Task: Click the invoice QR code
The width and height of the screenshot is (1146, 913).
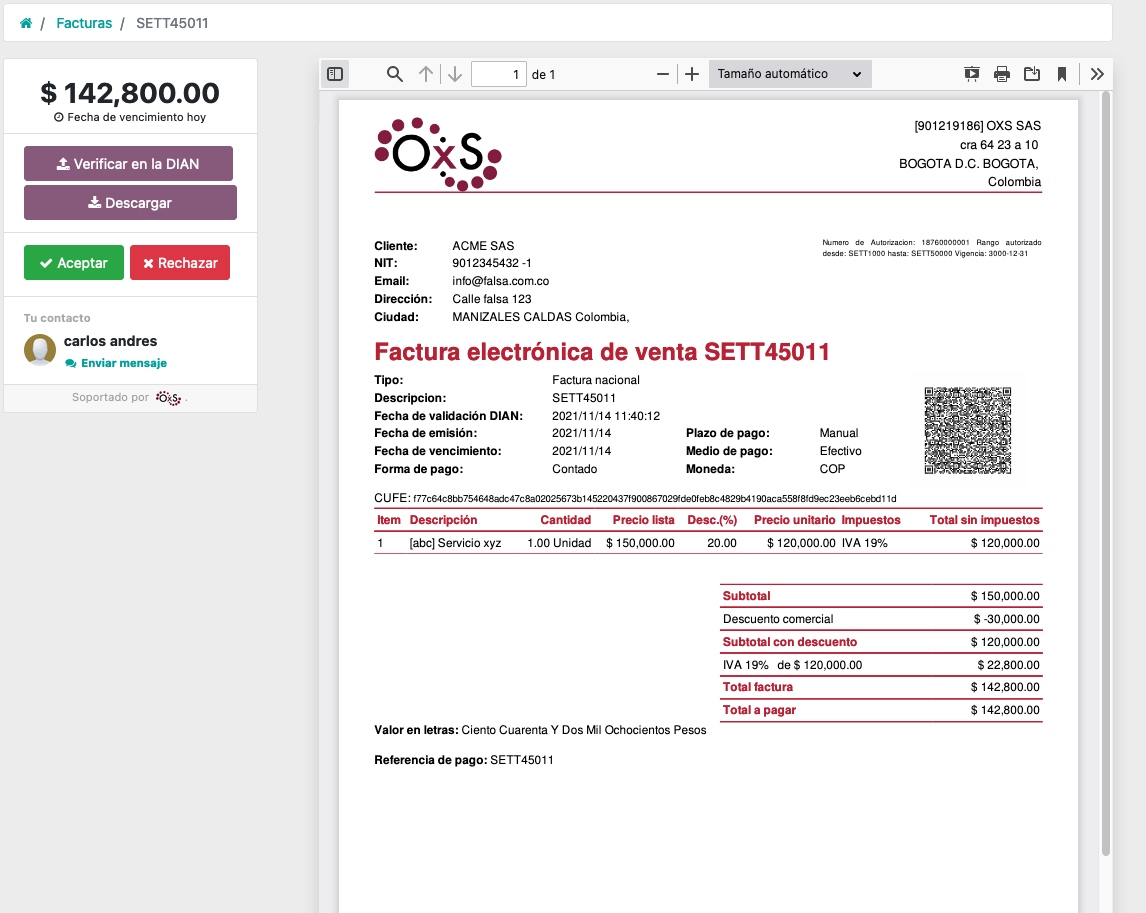Action: tap(968, 431)
